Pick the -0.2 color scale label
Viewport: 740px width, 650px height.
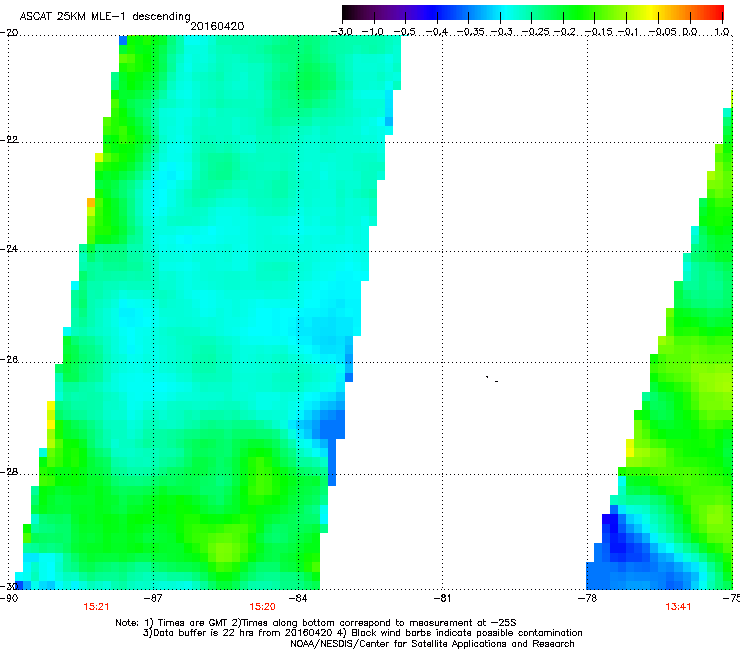point(564,32)
